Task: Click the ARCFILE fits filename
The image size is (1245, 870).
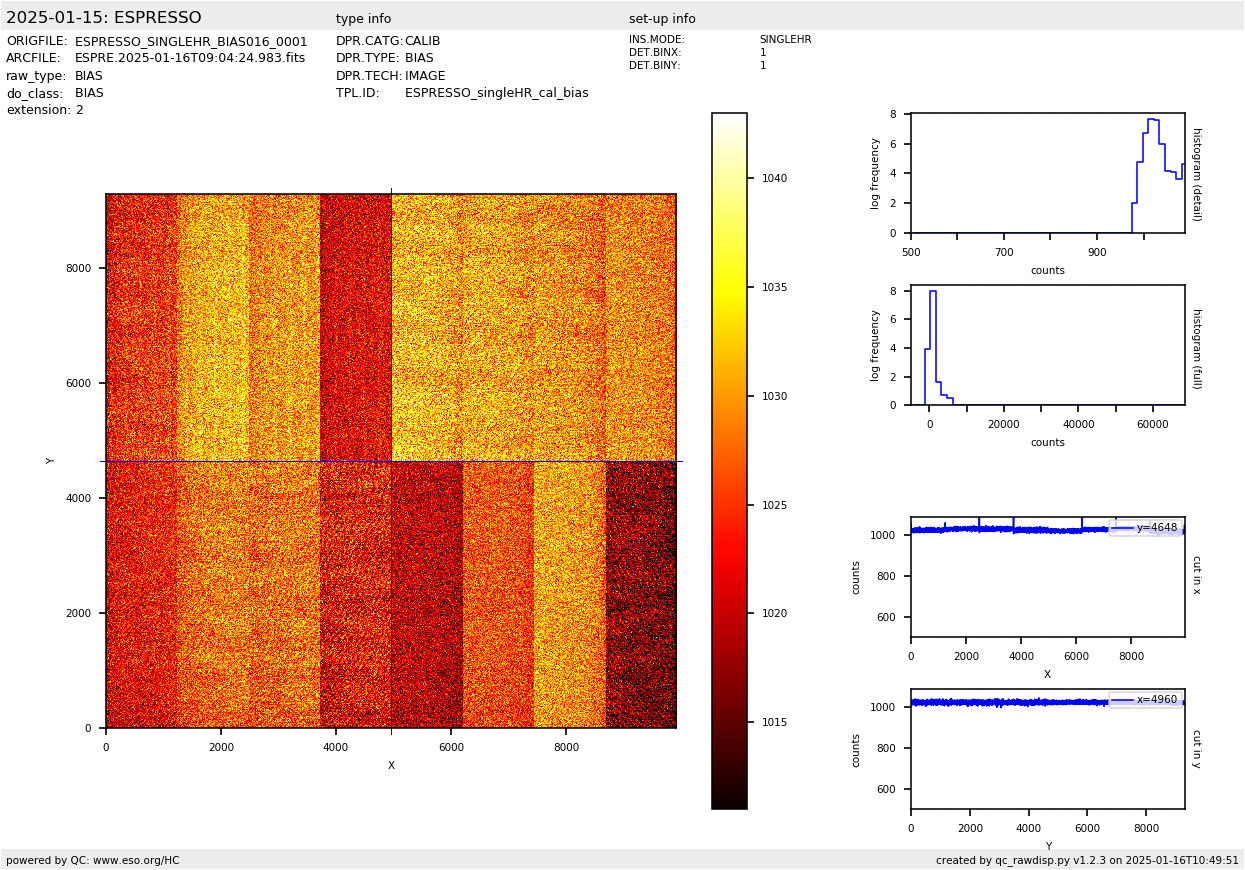Action: coord(190,59)
